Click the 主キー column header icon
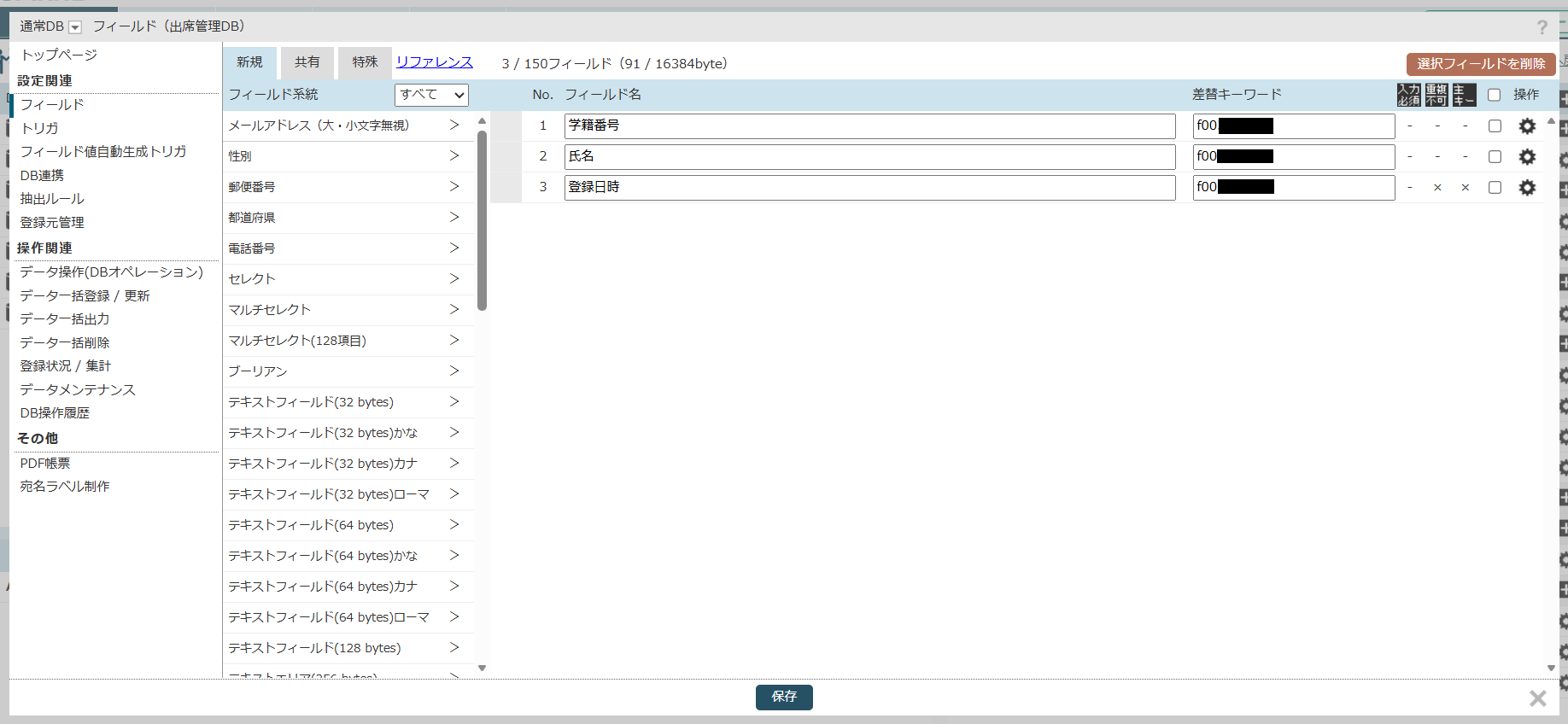Image resolution: width=1568 pixels, height=724 pixels. (1464, 95)
